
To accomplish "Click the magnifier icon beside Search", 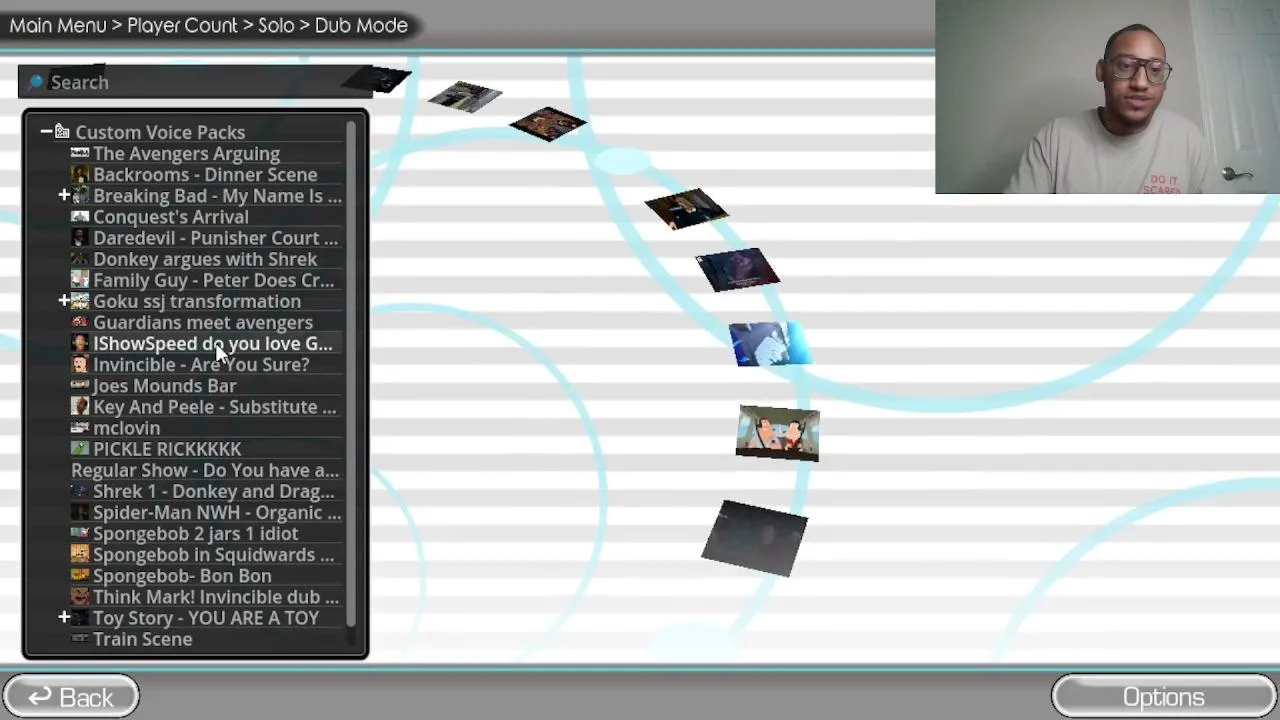I will [36, 82].
